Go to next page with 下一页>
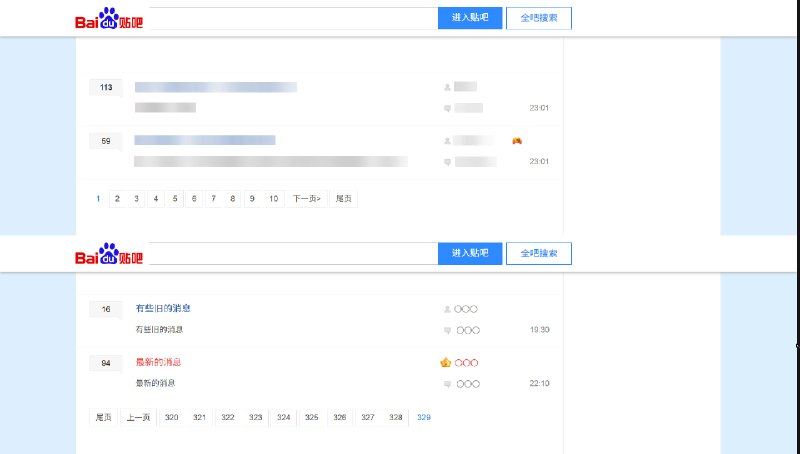Screen dimensions: 800x454 pos(306,199)
